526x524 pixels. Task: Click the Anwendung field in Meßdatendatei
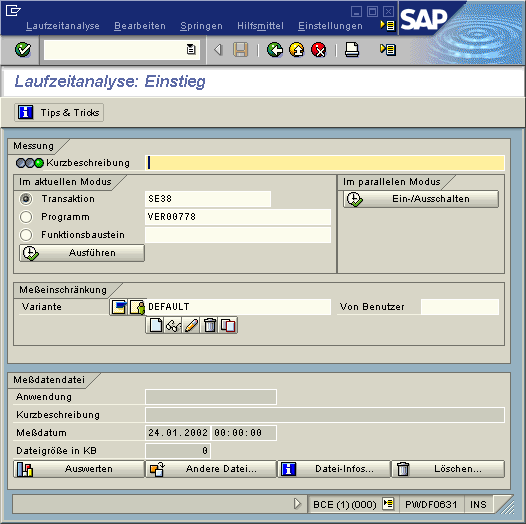click(x=211, y=397)
